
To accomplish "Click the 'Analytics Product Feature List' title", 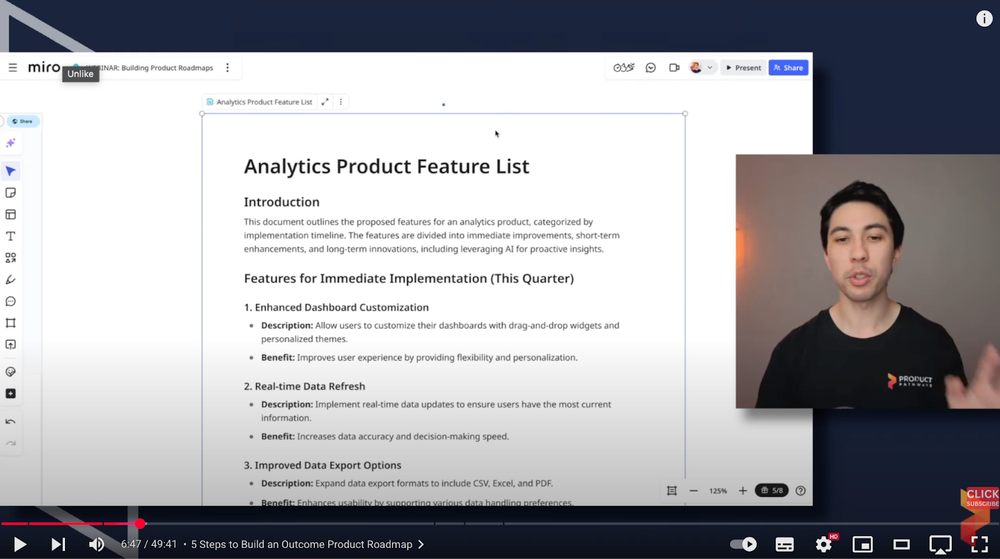I will (386, 166).
